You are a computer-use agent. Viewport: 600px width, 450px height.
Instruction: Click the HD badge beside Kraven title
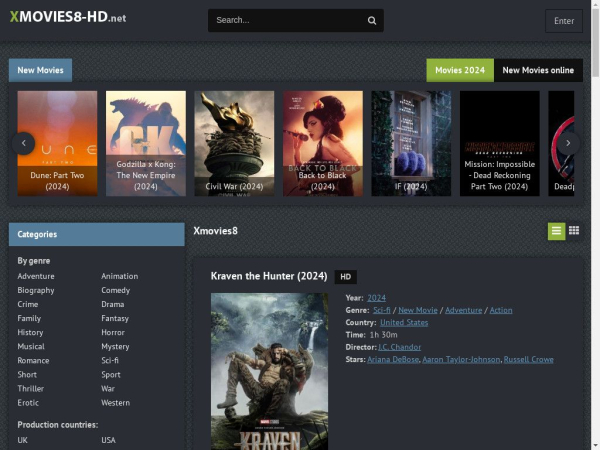tap(346, 277)
